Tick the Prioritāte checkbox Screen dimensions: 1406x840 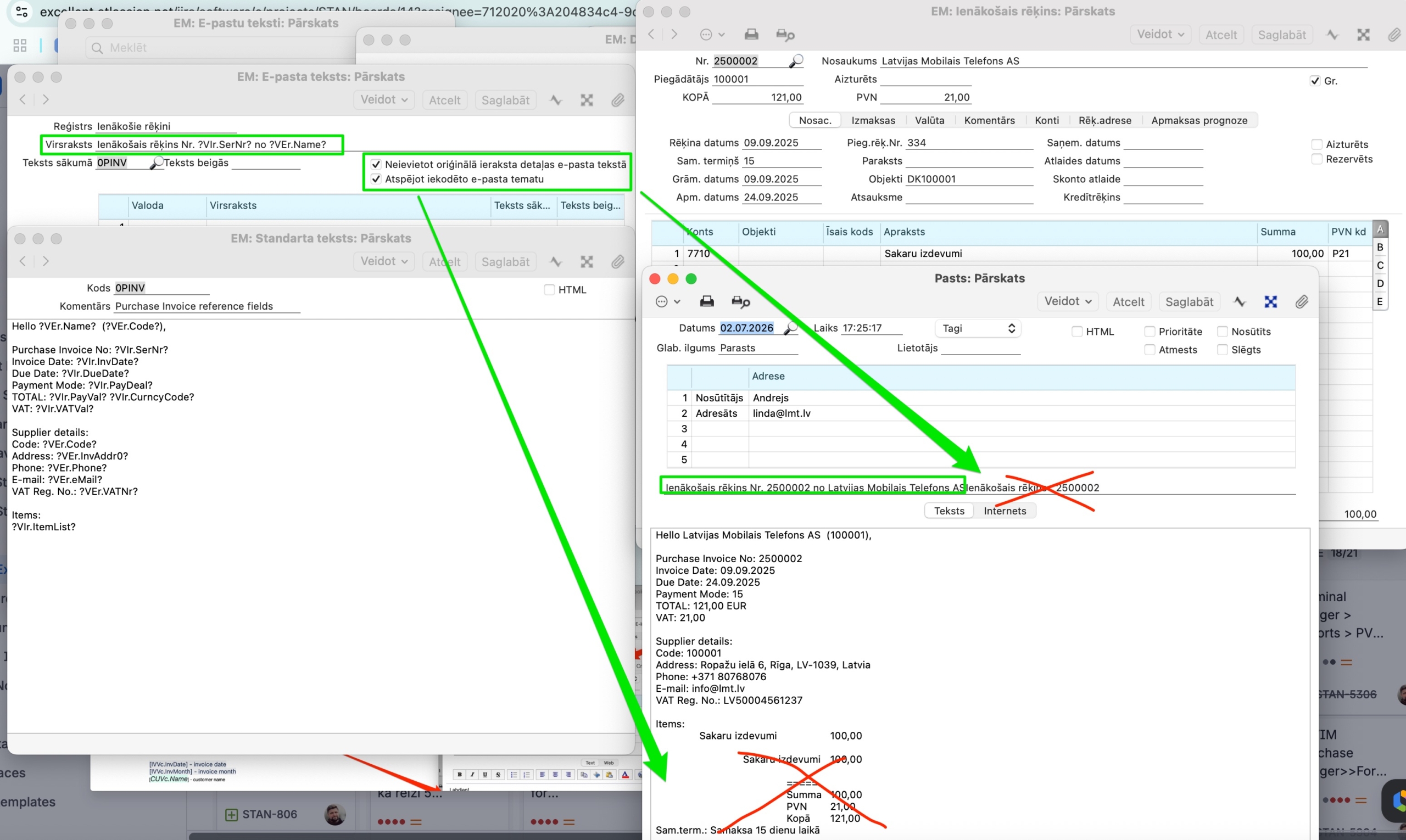(x=1149, y=332)
